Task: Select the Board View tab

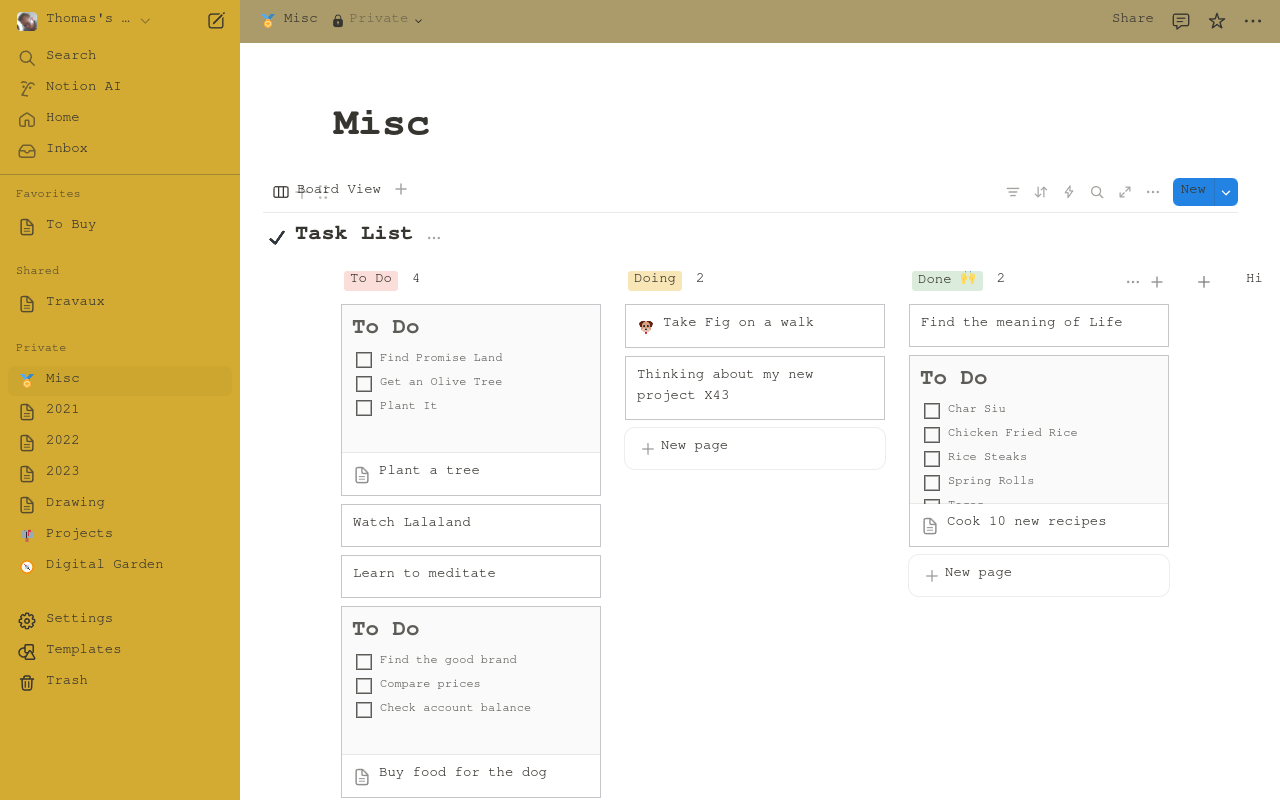Action: 327,191
